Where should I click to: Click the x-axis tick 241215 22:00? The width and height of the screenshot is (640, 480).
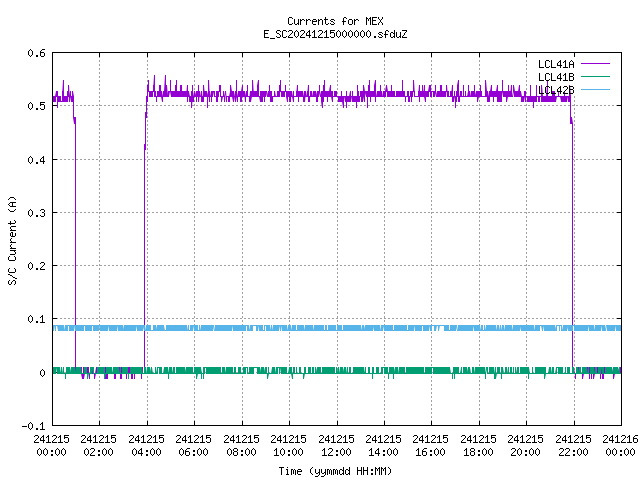[573, 445]
